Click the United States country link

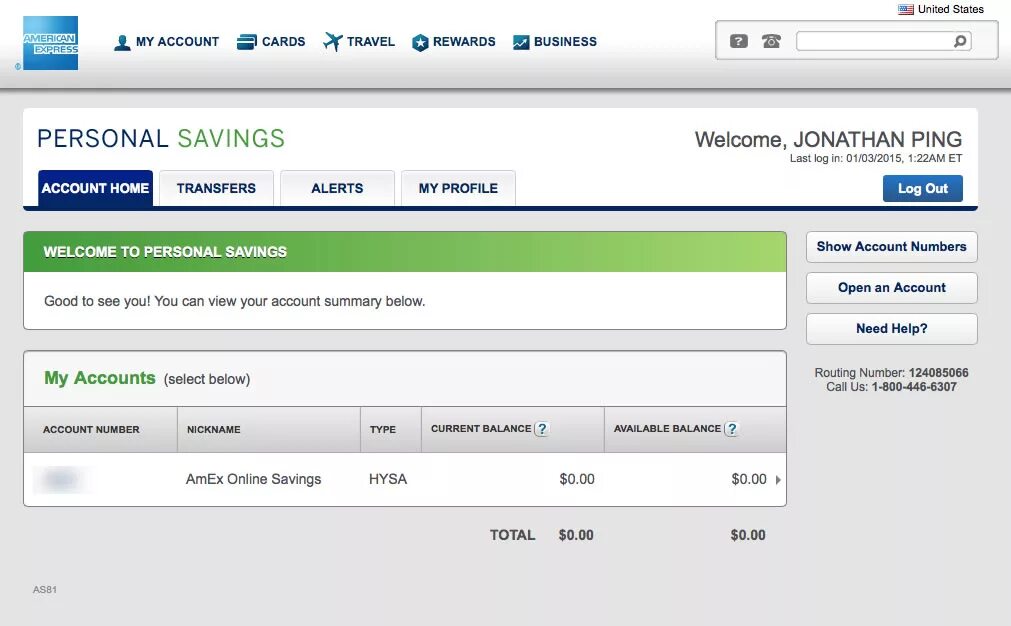[x=950, y=10]
